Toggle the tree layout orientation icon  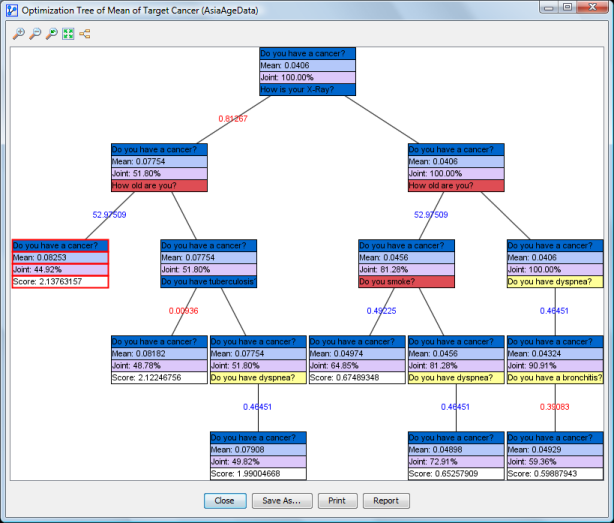pyautogui.click(x=84, y=34)
